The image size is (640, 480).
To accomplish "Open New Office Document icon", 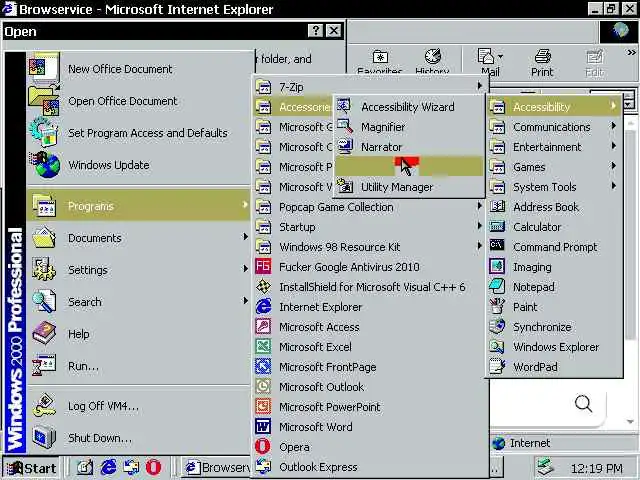I will coord(44,68).
